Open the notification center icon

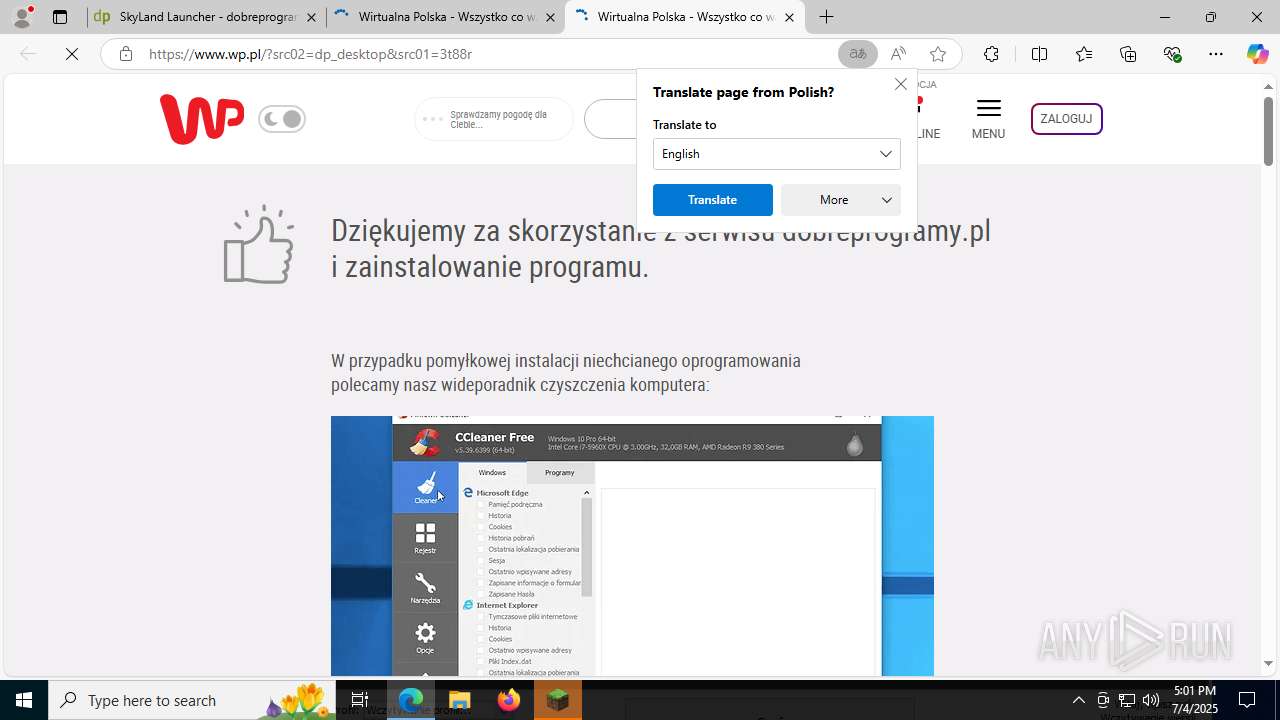[1248, 700]
